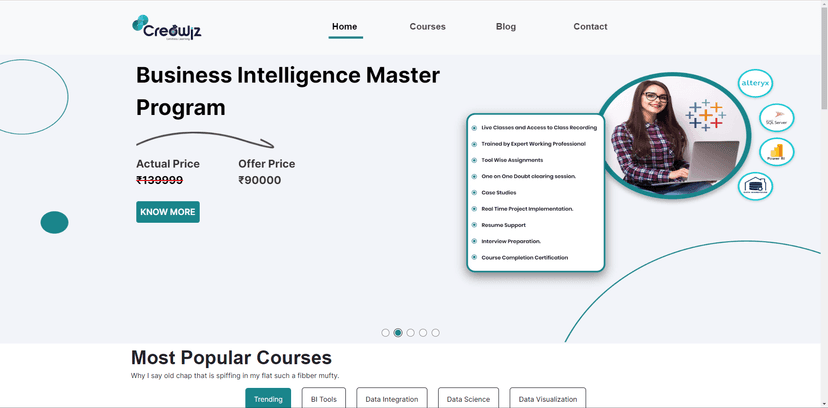Image resolution: width=828 pixels, height=408 pixels.
Task: Click the 'Why I say old chap' subtitle
Action: coord(235,376)
